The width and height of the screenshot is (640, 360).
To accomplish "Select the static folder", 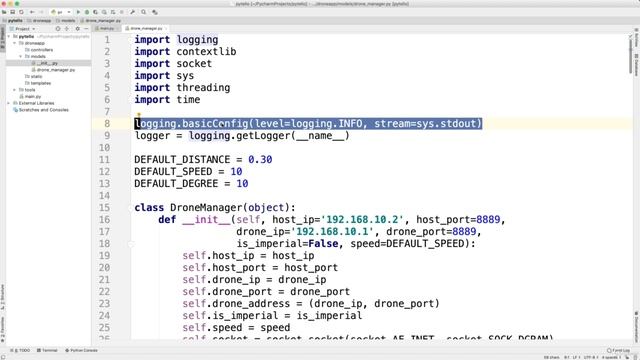I will (x=33, y=76).
